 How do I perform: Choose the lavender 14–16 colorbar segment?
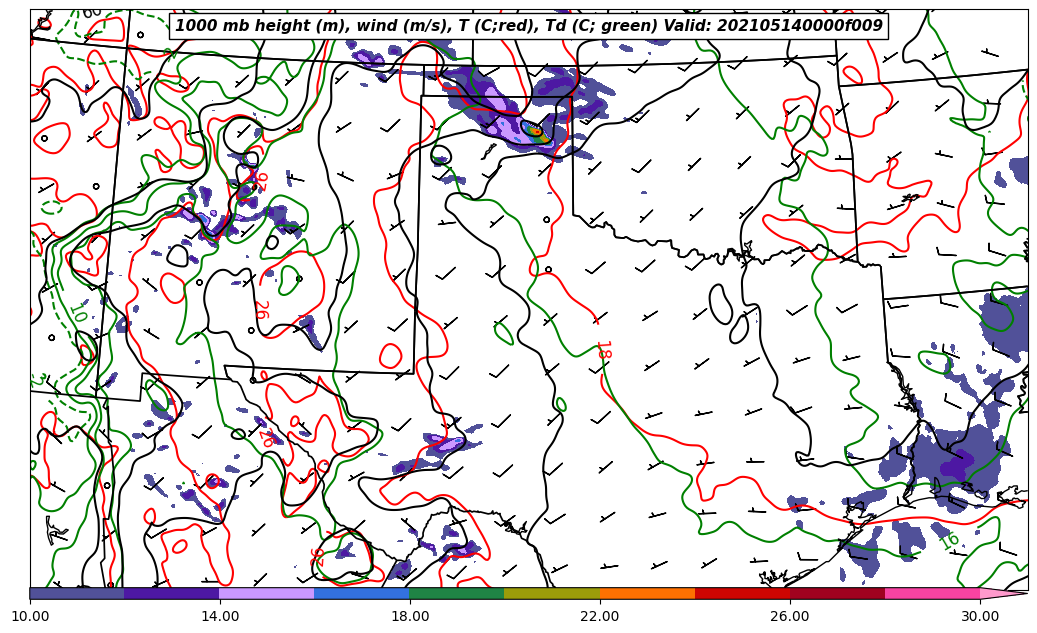[267, 593]
